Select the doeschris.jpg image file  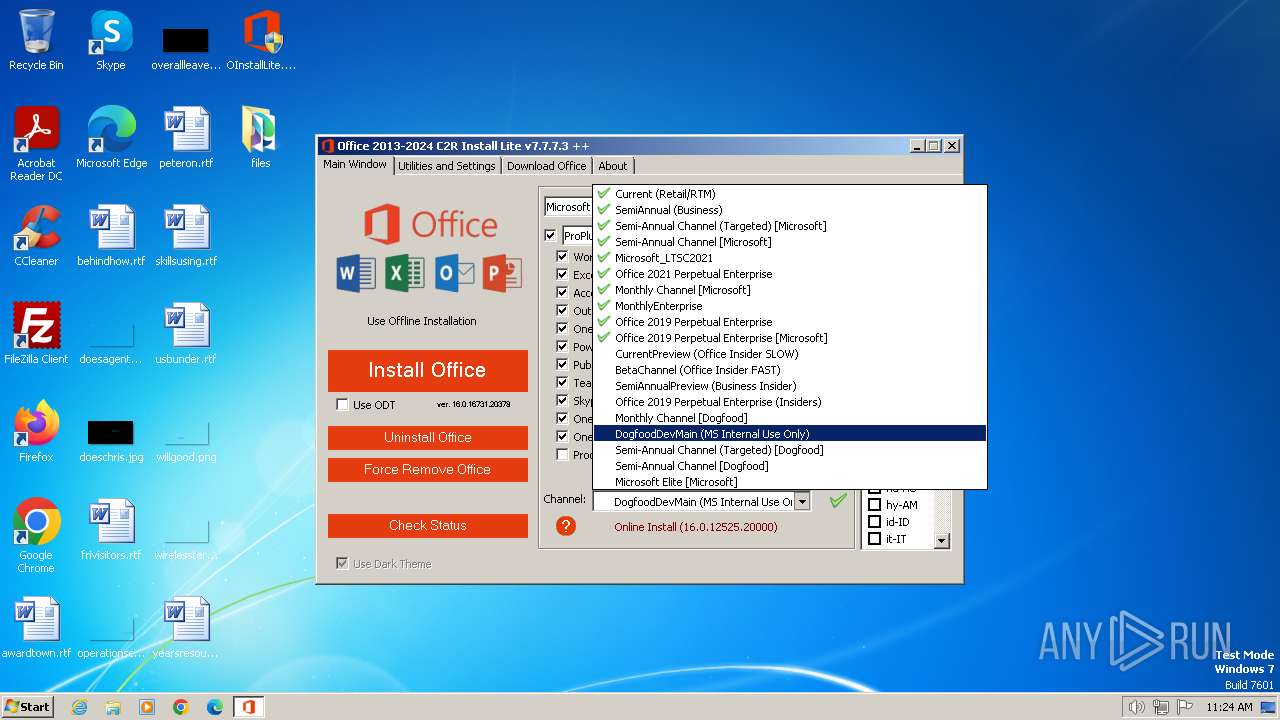(x=111, y=439)
